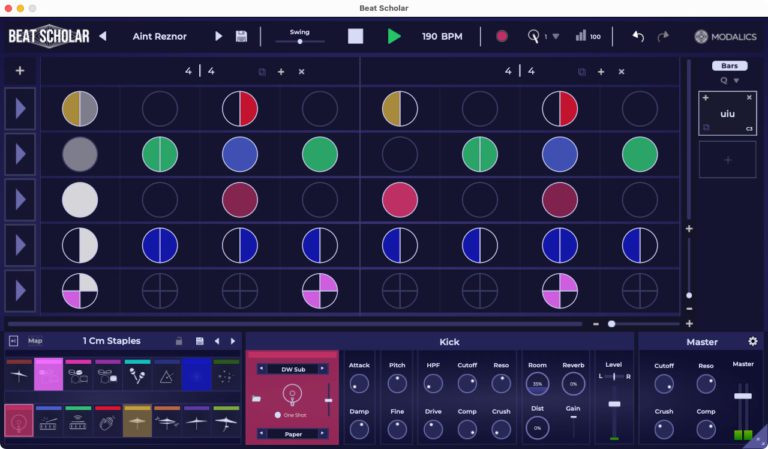Adjust the Swing slider

(300, 41)
